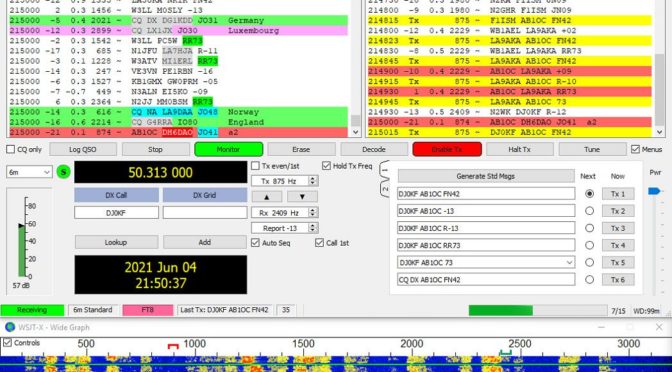This screenshot has height=372, width=672.
Task: Click the Tx 875 Hz spinner arrows
Action: click(x=313, y=181)
